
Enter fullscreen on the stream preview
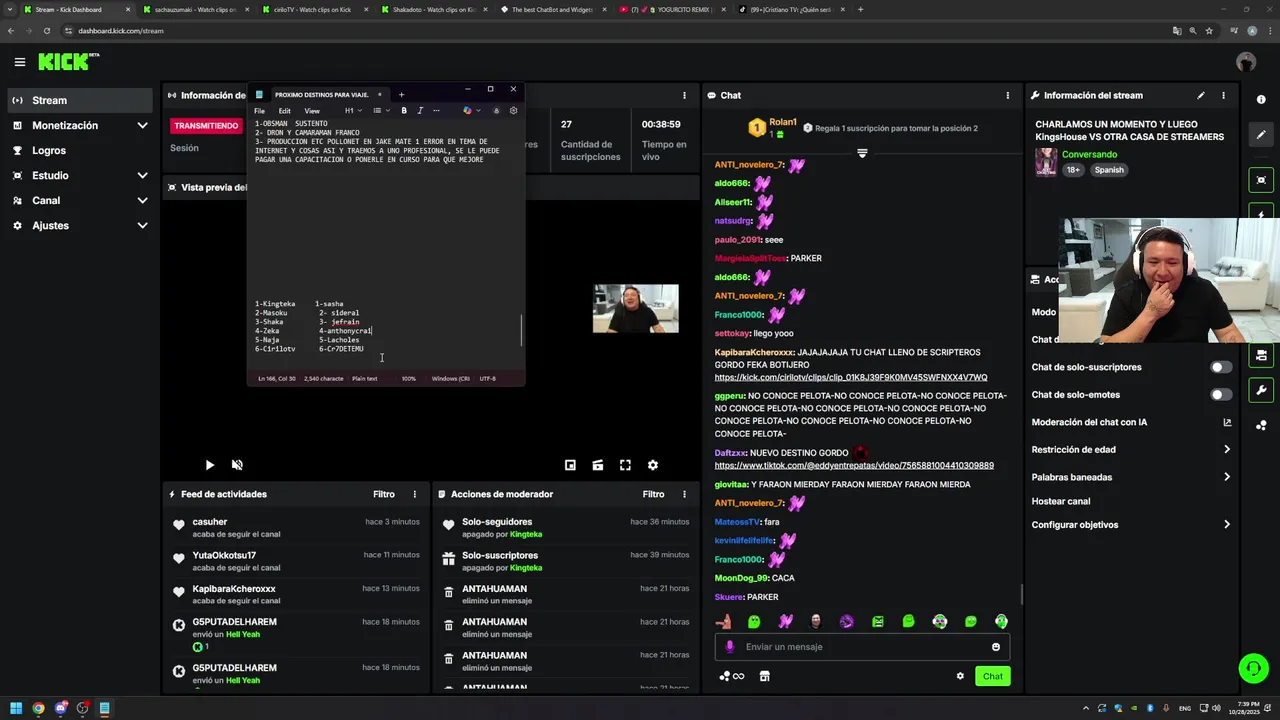(625, 465)
